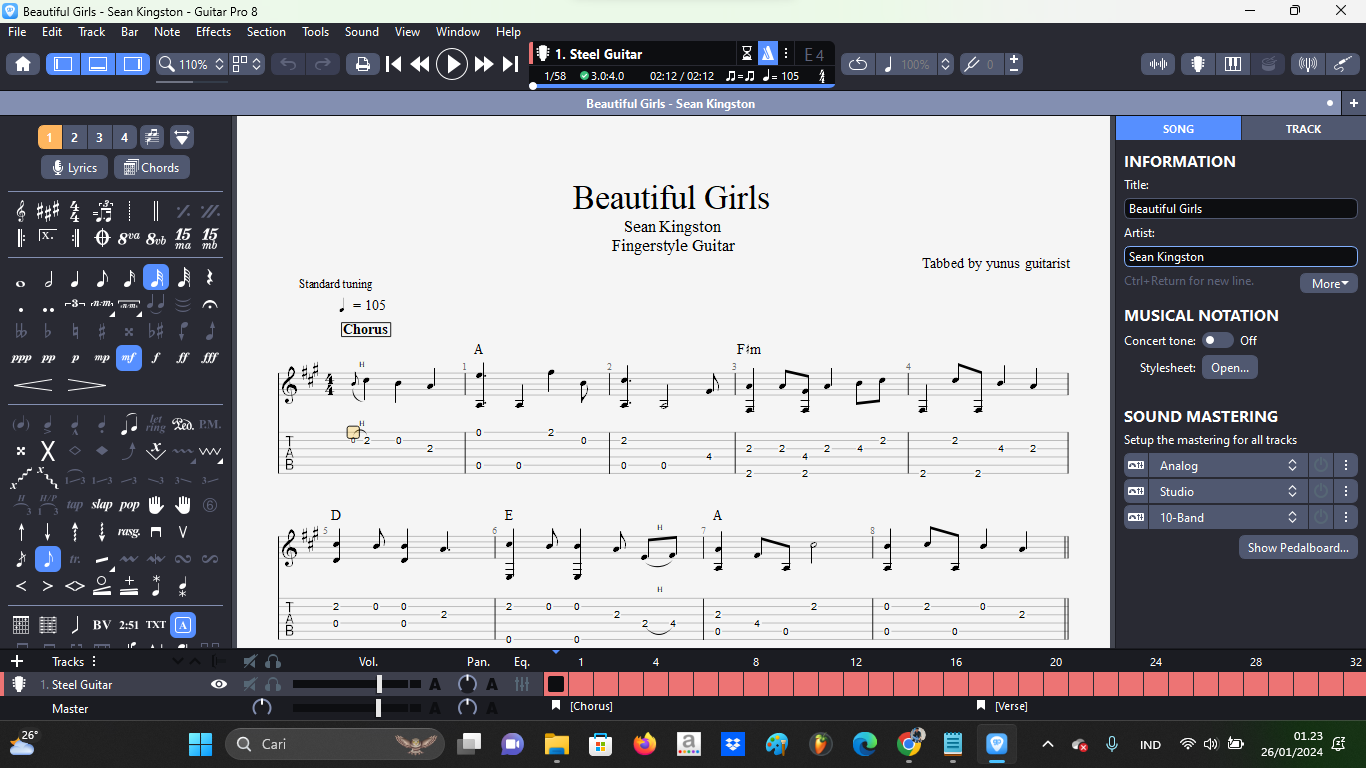This screenshot has width=1366, height=768.
Task: Toggle the bottom global view panel
Action: (x=98, y=64)
